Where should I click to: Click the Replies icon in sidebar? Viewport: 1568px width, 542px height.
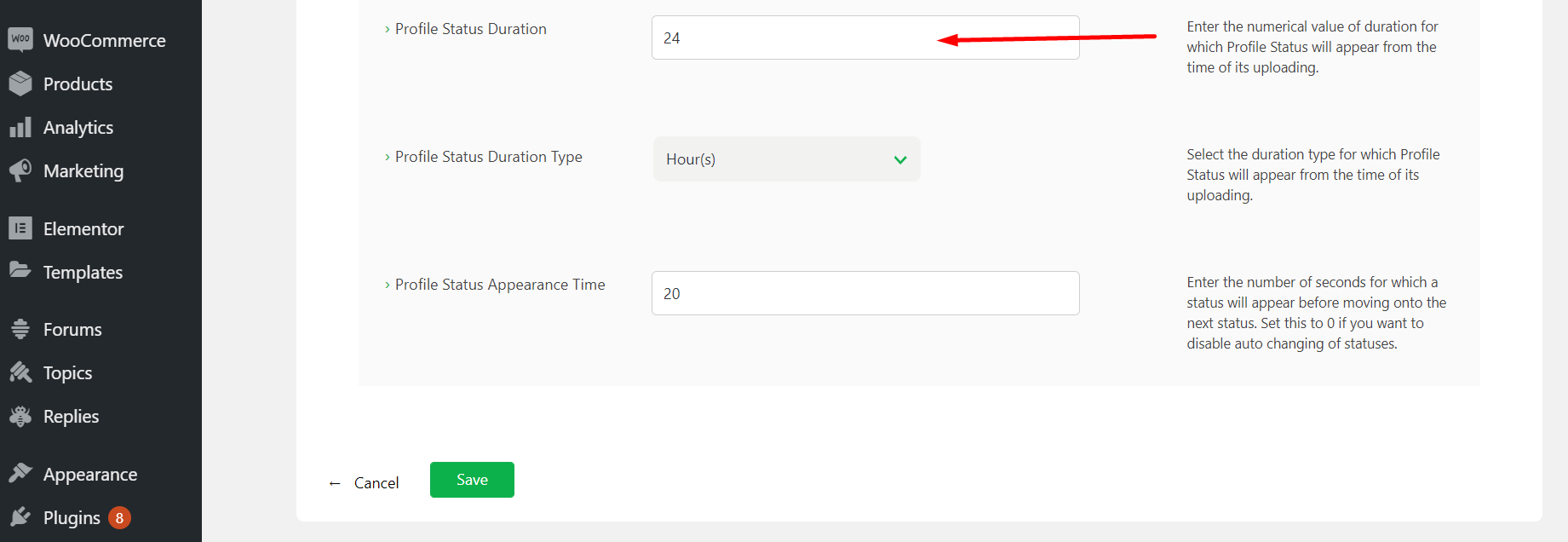[x=20, y=416]
